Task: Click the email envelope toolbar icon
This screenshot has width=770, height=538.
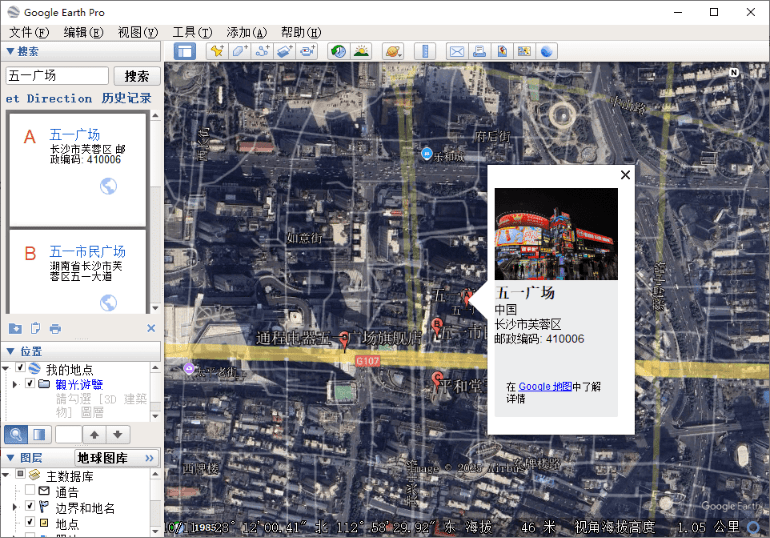Action: click(x=457, y=51)
